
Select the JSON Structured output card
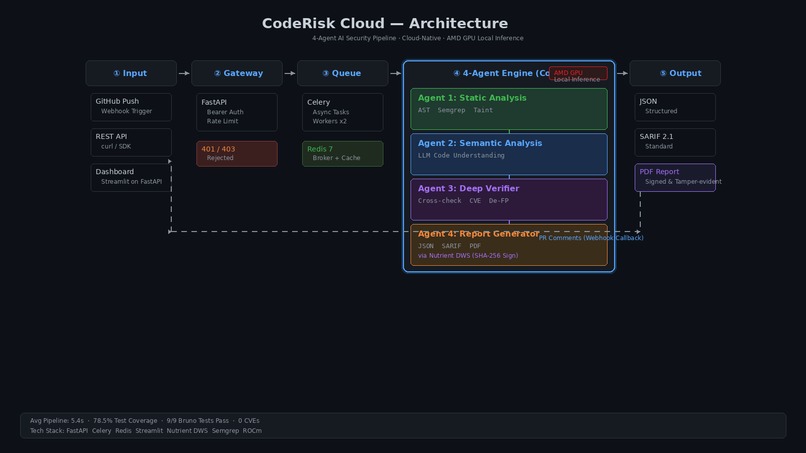(x=675, y=107)
